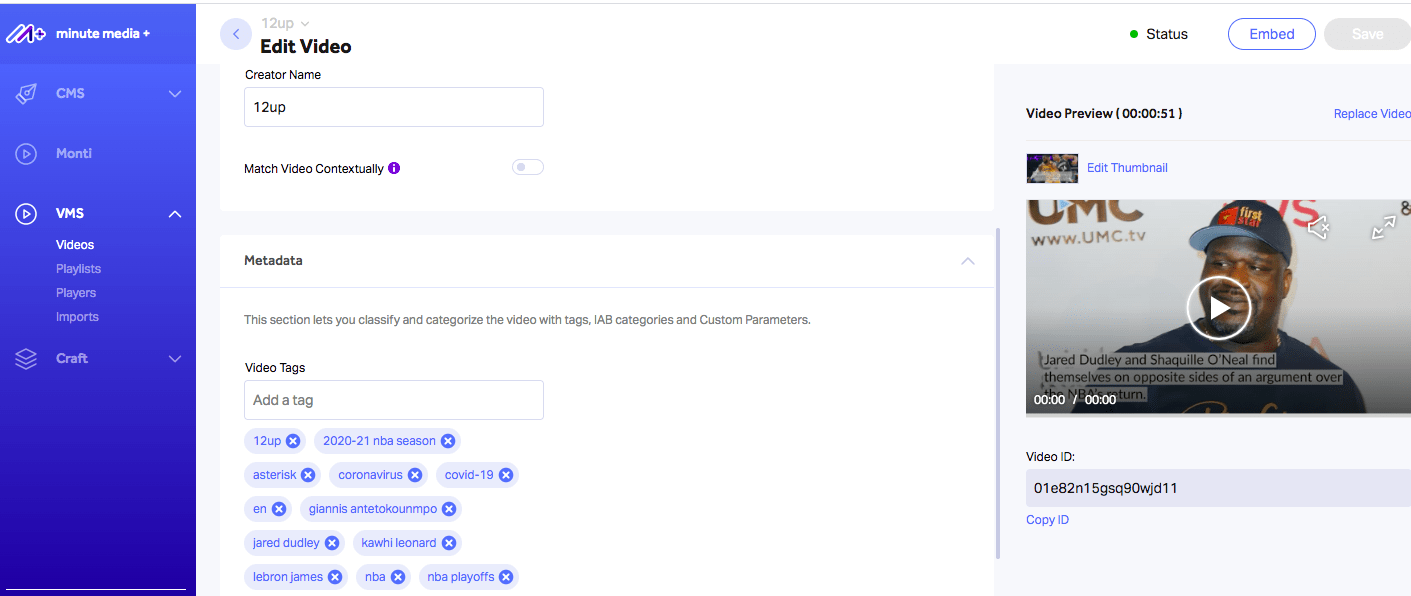
Task: Expand the Craft menu chevron
Action: (175, 359)
